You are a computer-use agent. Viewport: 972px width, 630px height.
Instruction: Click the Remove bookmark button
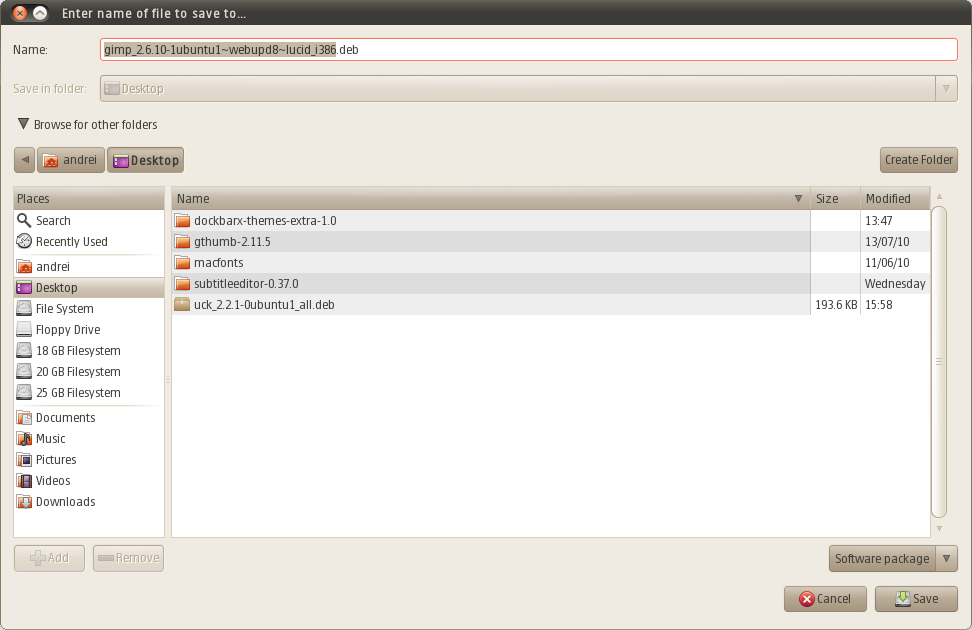click(128, 558)
